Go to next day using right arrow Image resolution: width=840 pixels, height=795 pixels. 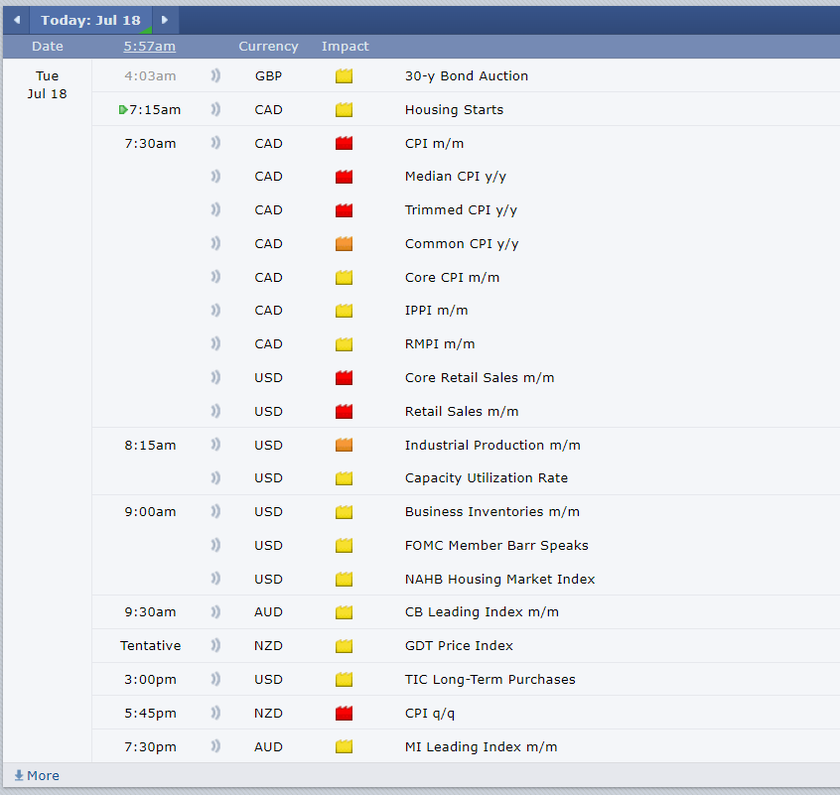[x=166, y=20]
